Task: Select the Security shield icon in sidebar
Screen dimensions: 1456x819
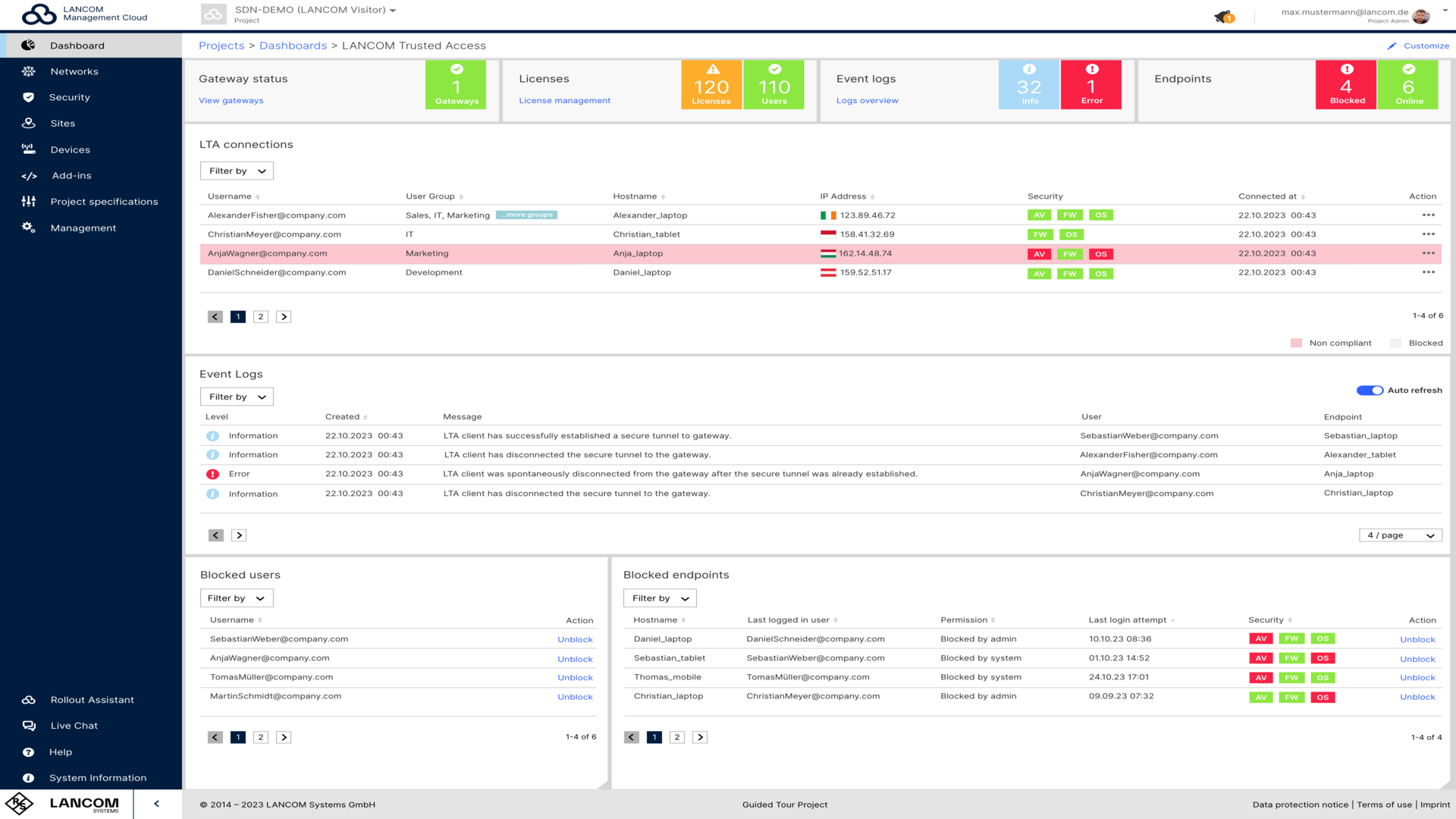Action: pyautogui.click(x=28, y=97)
